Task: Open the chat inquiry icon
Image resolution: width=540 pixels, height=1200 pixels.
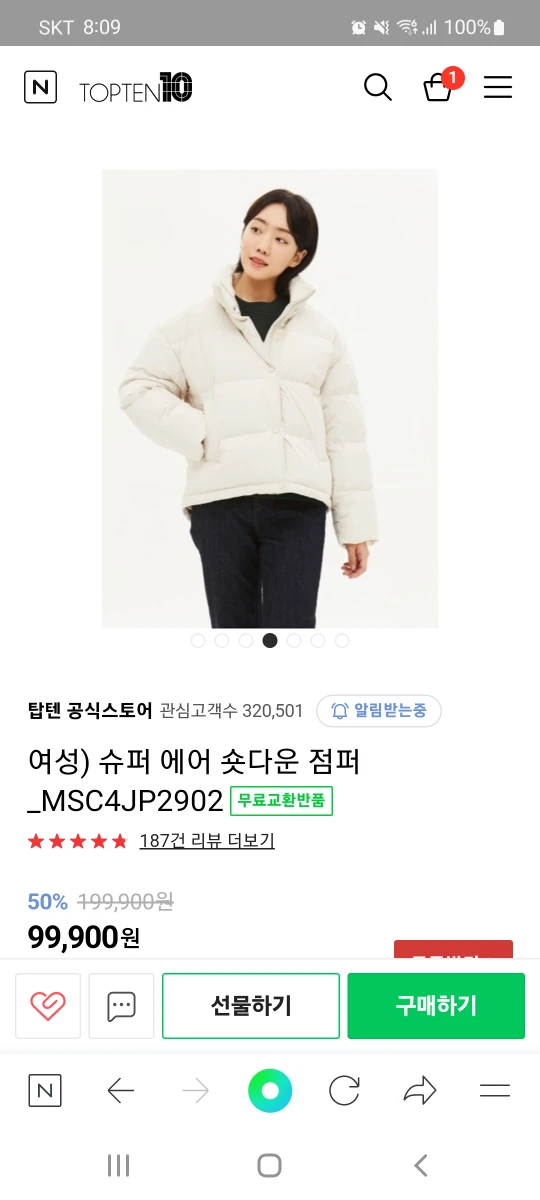Action: tap(121, 1006)
